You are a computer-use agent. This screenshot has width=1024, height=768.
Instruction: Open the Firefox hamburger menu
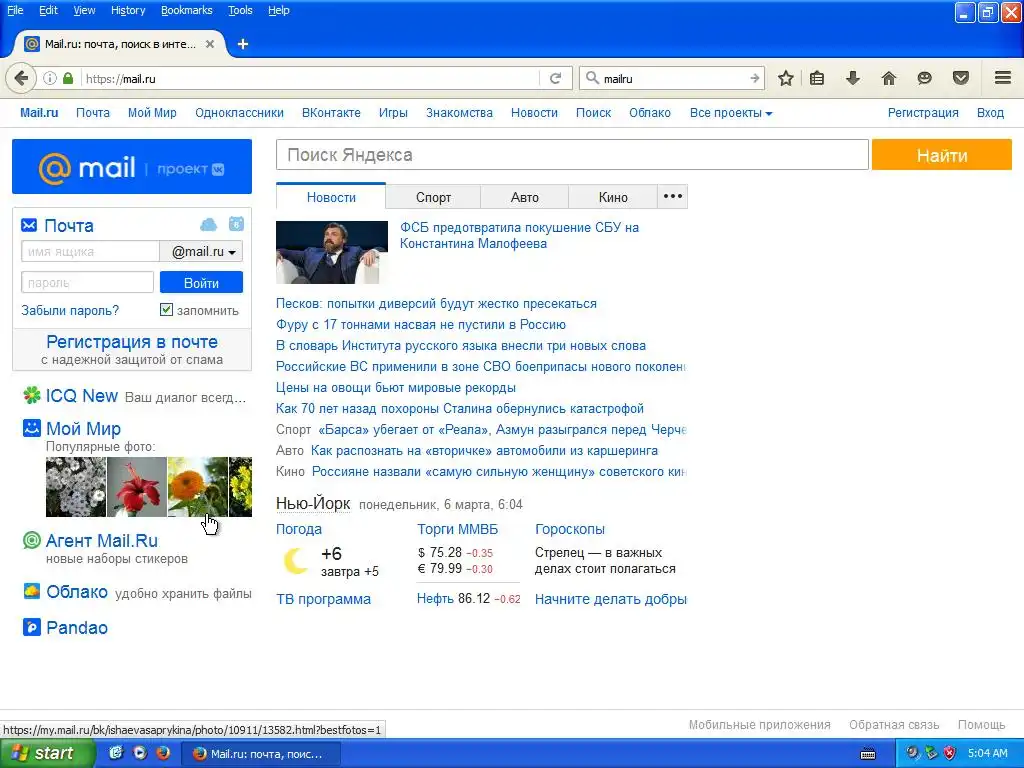(1003, 78)
